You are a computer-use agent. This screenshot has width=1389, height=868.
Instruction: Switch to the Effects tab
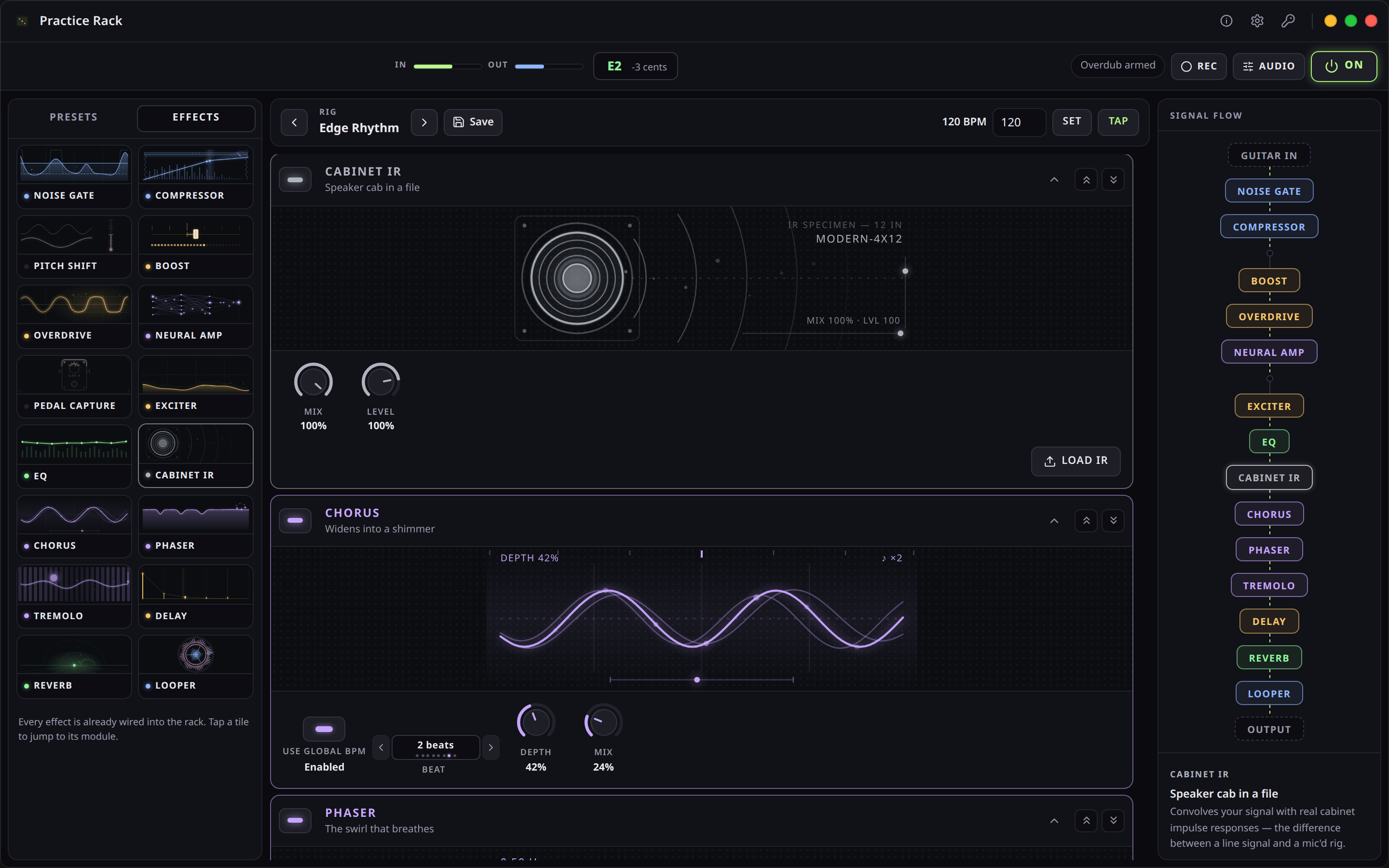196,118
